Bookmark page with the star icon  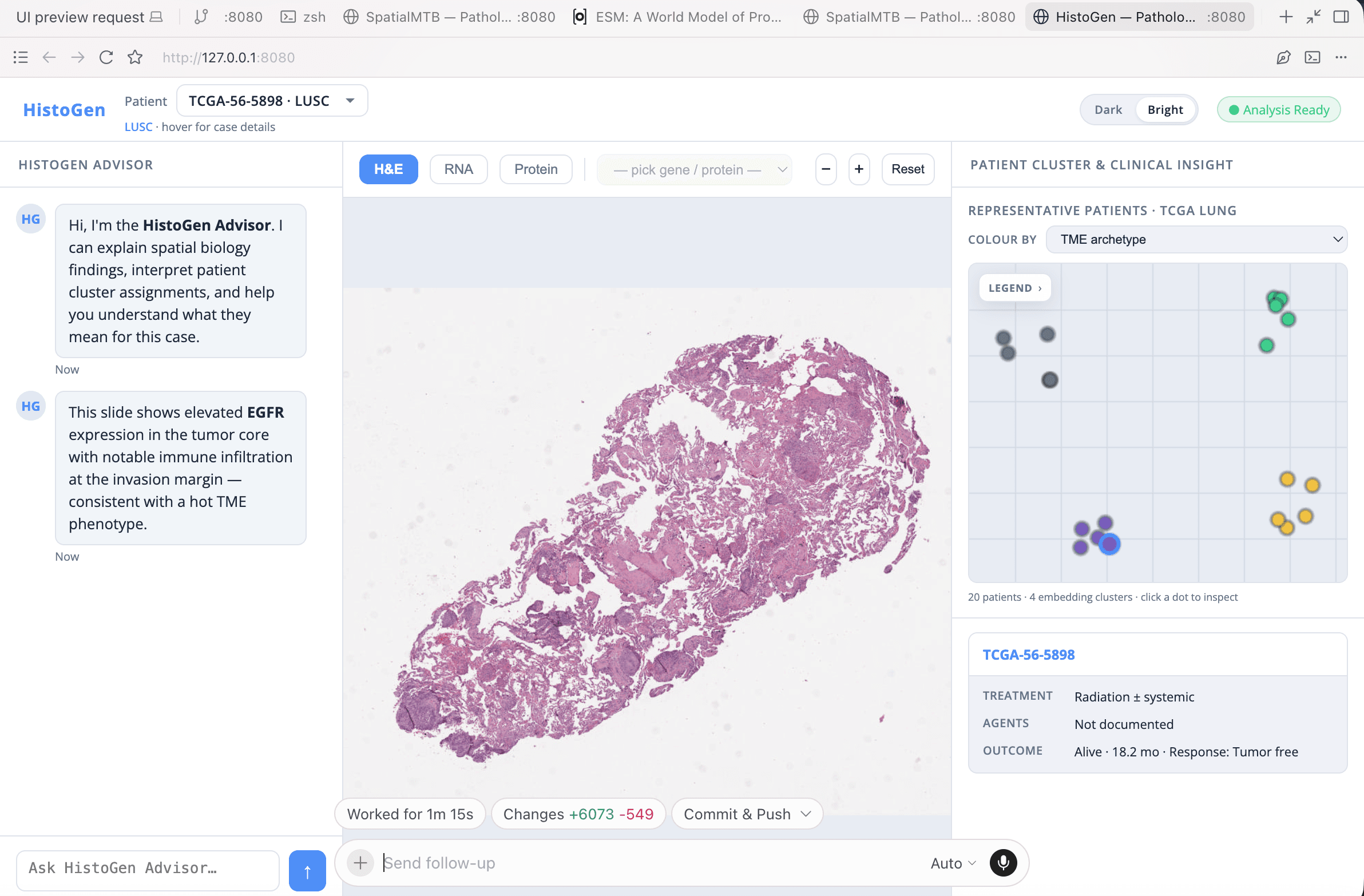coord(135,57)
